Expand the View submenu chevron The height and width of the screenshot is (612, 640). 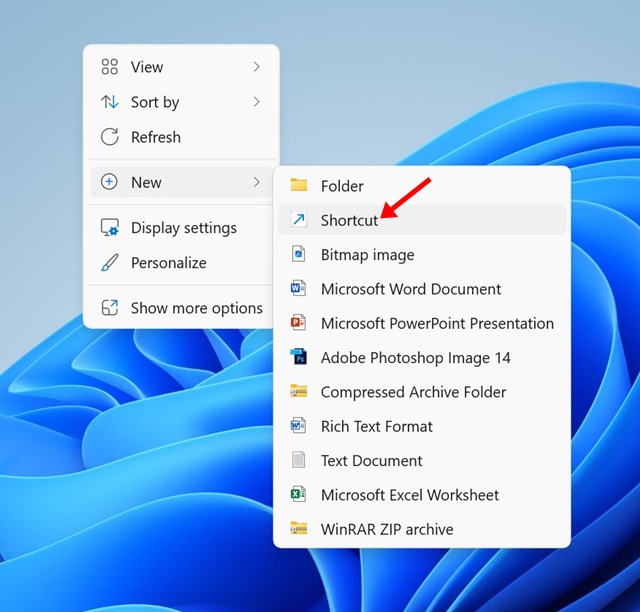[x=256, y=67]
